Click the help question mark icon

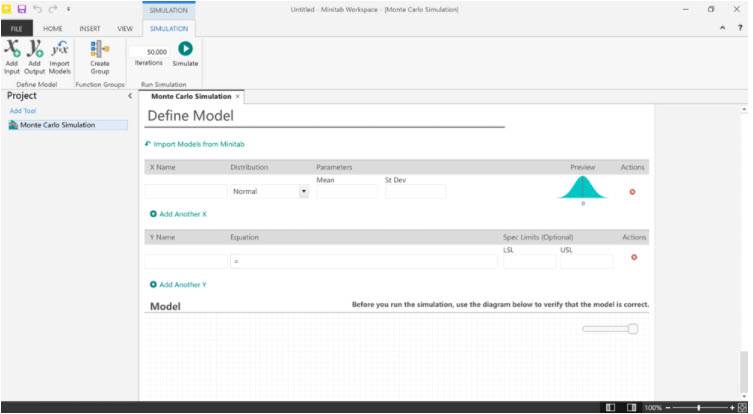[x=740, y=28]
